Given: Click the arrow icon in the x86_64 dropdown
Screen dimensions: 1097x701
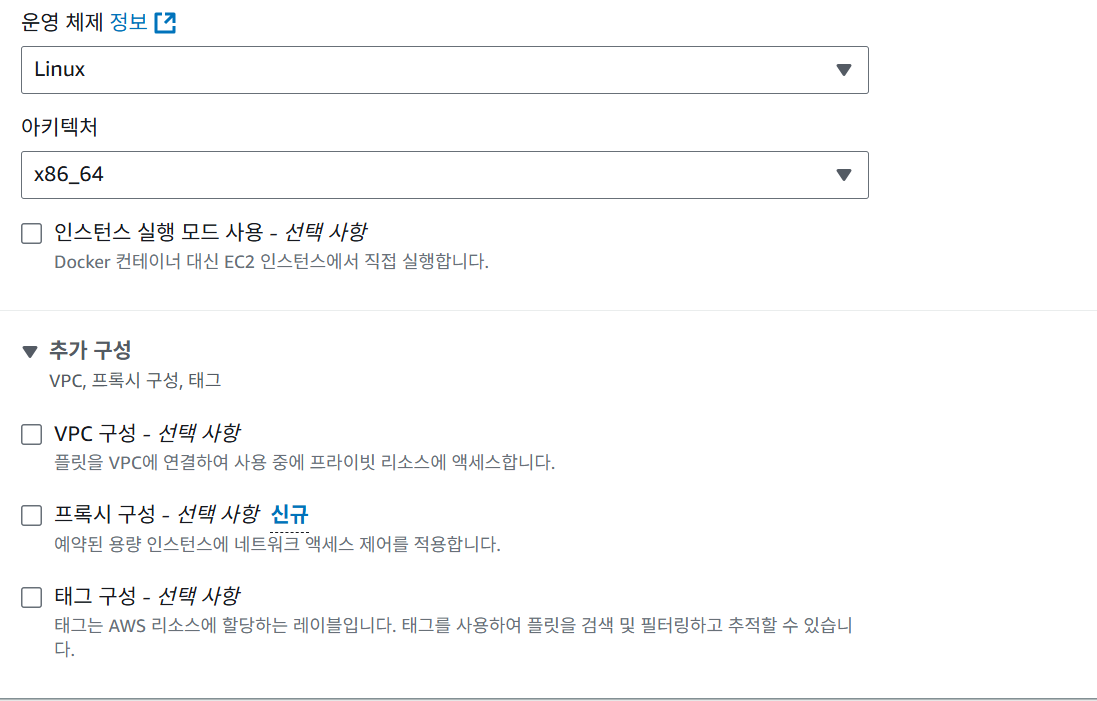Looking at the screenshot, I should (843, 175).
